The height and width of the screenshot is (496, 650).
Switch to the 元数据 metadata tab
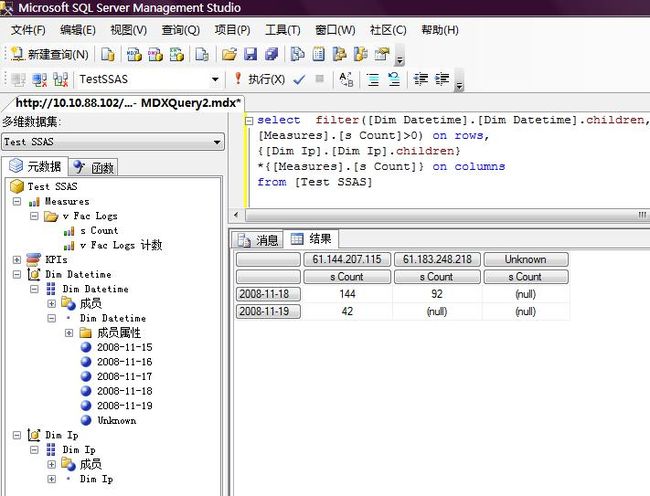point(35,167)
